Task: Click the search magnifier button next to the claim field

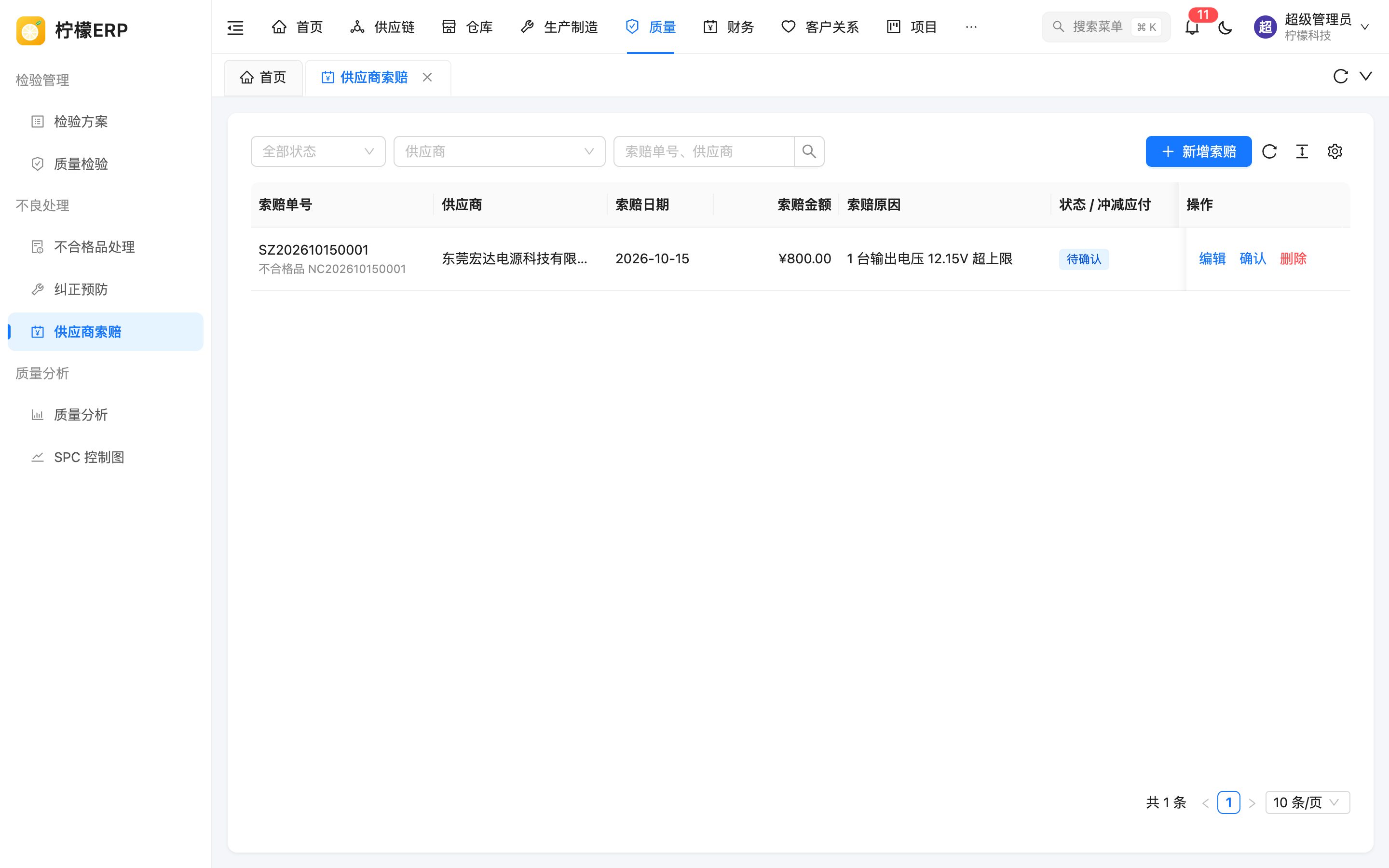Action: [809, 151]
